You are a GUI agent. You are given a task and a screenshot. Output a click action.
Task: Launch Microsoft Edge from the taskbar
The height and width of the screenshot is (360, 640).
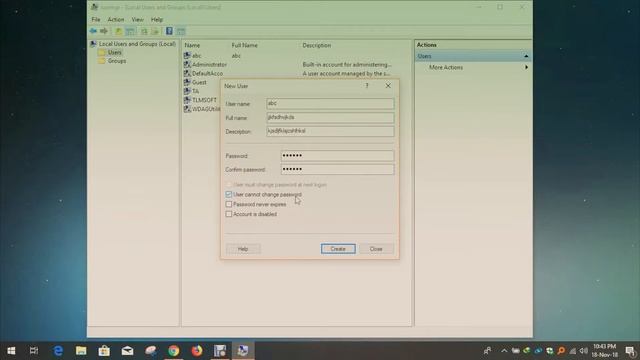tap(58, 351)
